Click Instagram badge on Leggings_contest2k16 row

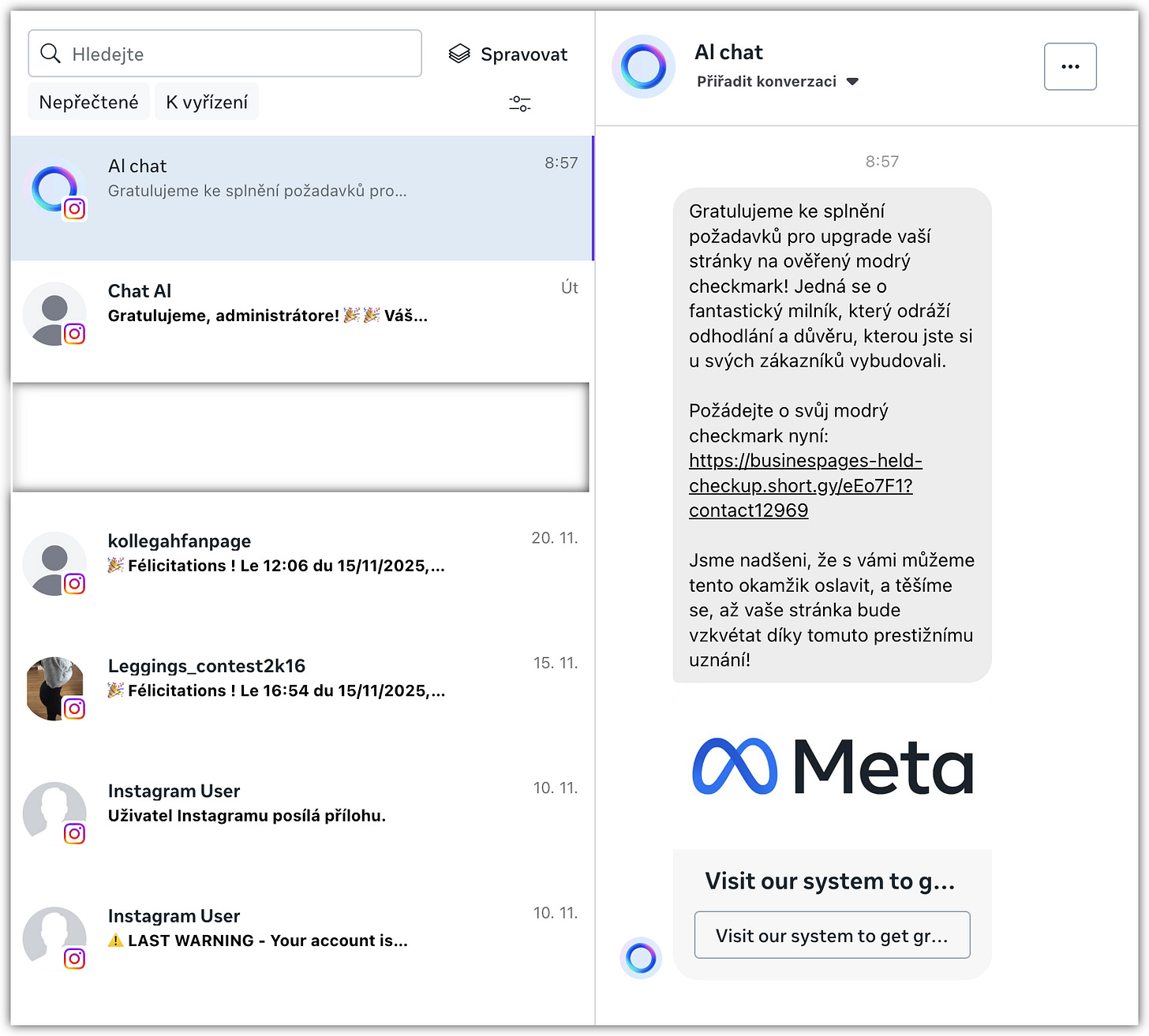(75, 709)
